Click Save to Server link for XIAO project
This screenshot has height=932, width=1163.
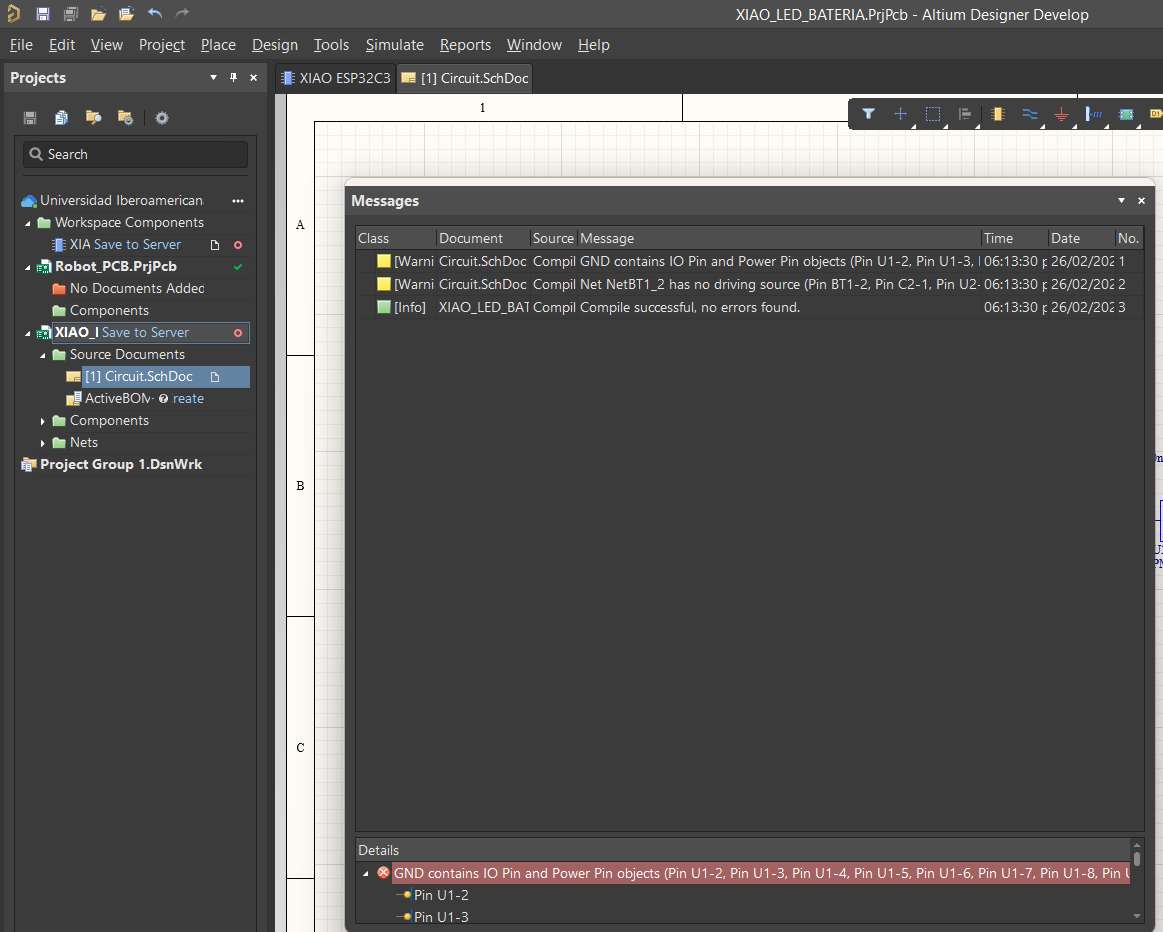[145, 333]
